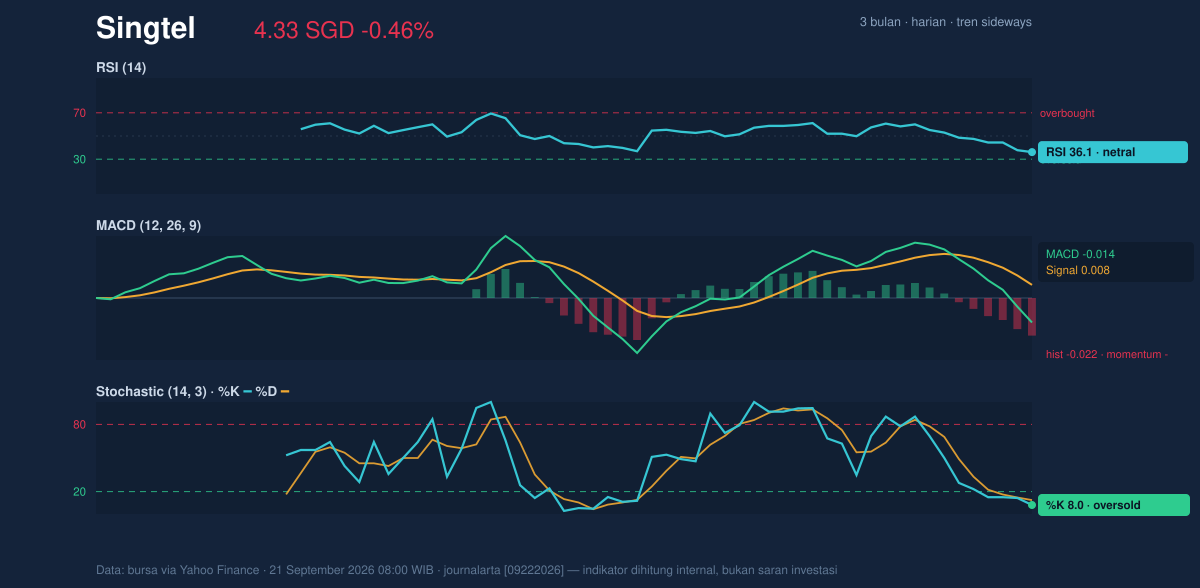Click the red 'overbought' label
This screenshot has height=588, width=1200.
[1067, 113]
